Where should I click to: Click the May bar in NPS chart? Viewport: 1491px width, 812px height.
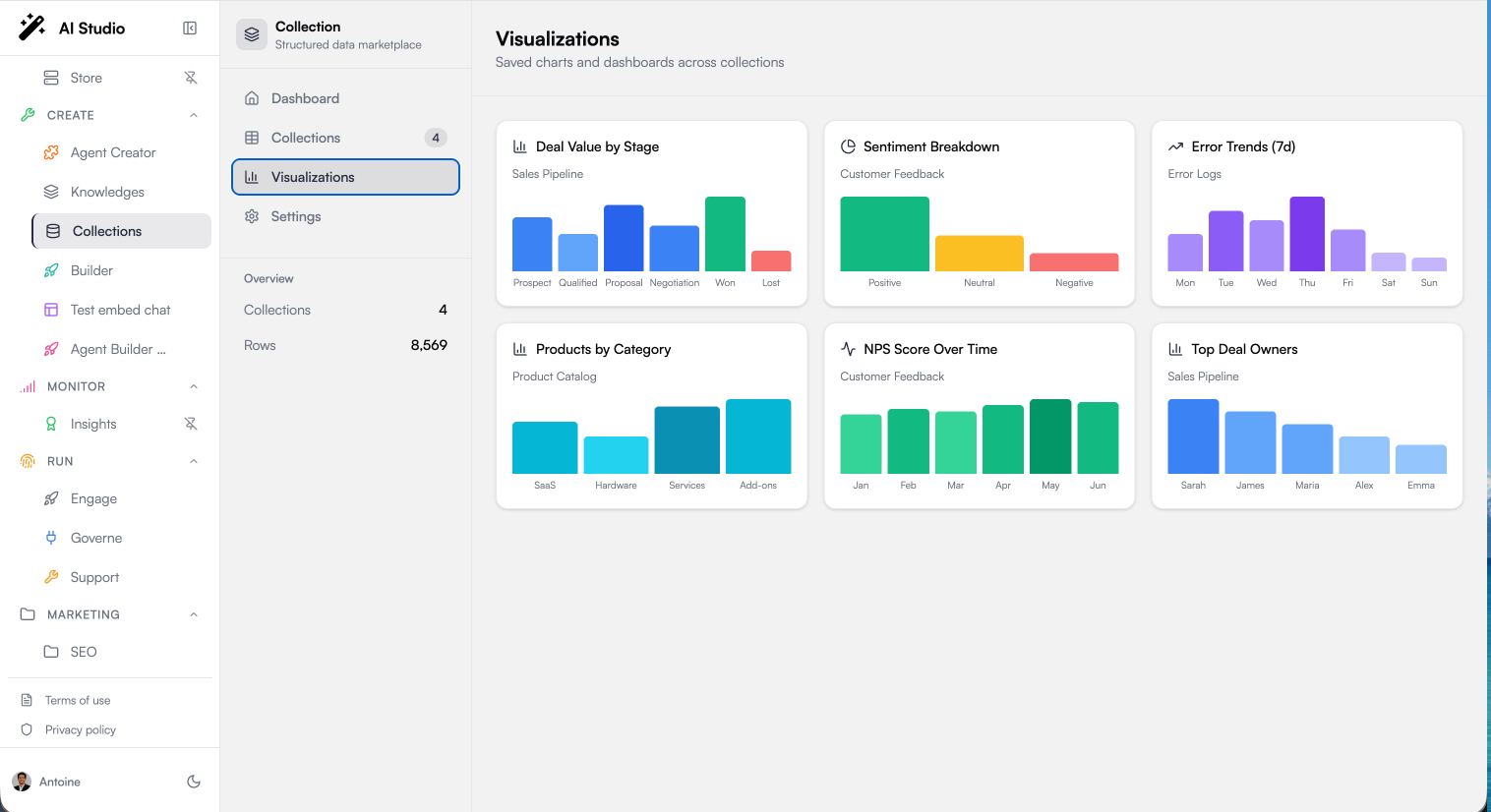(x=1050, y=436)
